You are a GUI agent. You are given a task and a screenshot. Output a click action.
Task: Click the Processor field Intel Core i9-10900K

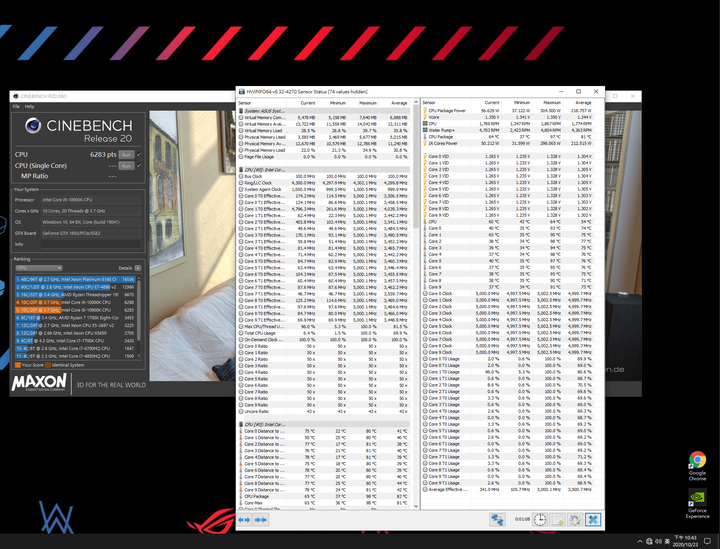91,200
